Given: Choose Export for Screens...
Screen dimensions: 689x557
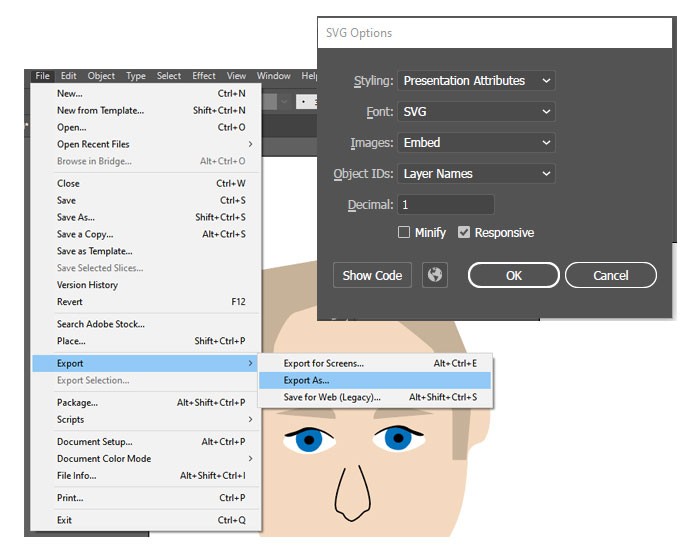Looking at the screenshot, I should (375, 363).
